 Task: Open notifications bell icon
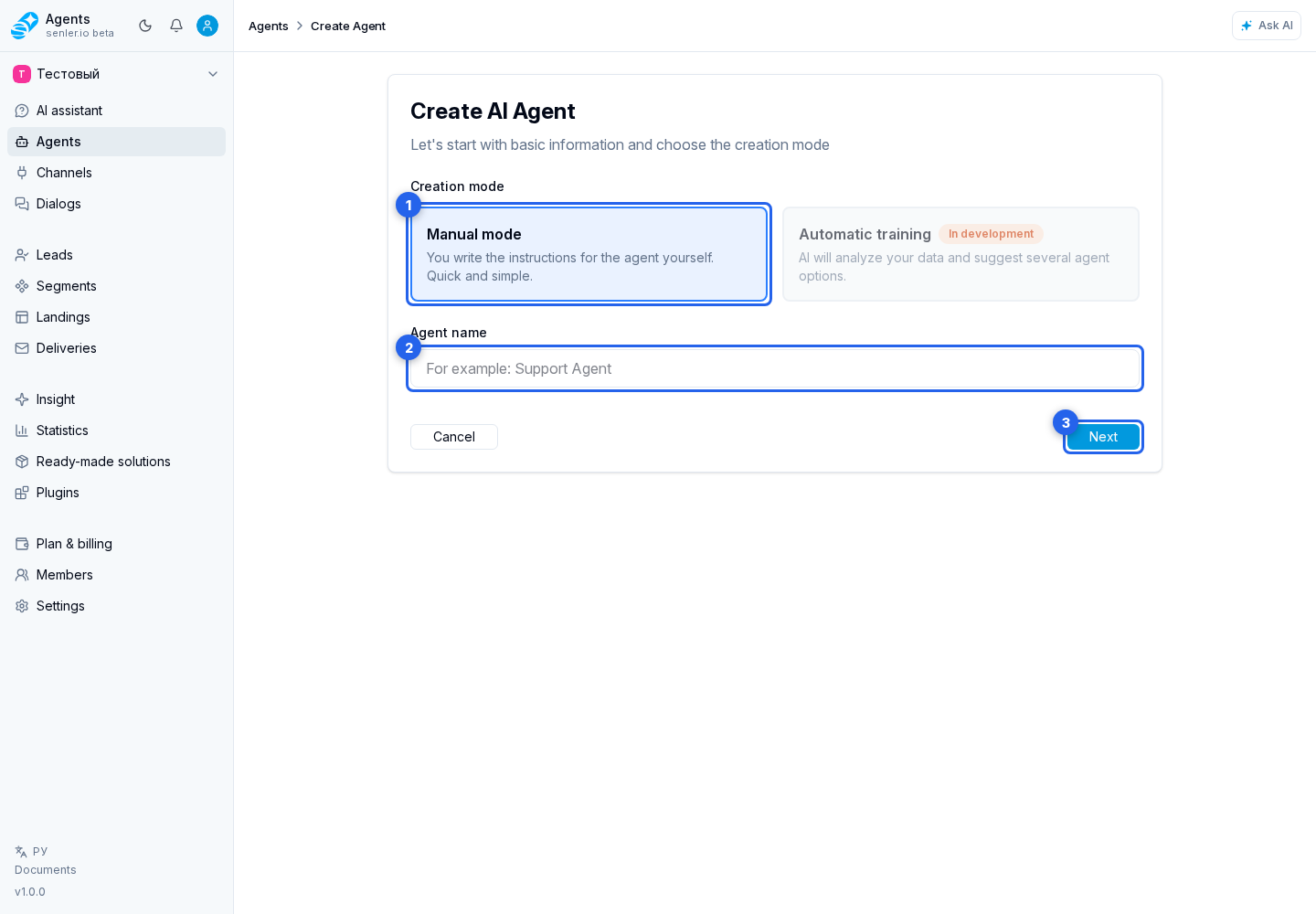click(x=176, y=26)
